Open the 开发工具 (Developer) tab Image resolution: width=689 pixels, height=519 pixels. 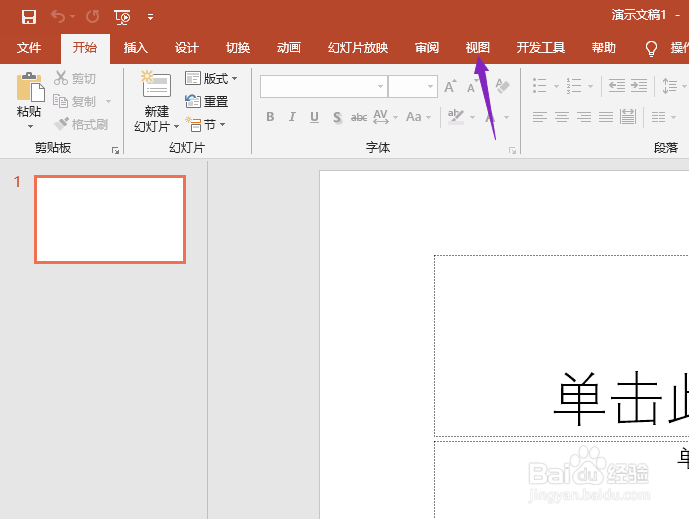(540, 47)
